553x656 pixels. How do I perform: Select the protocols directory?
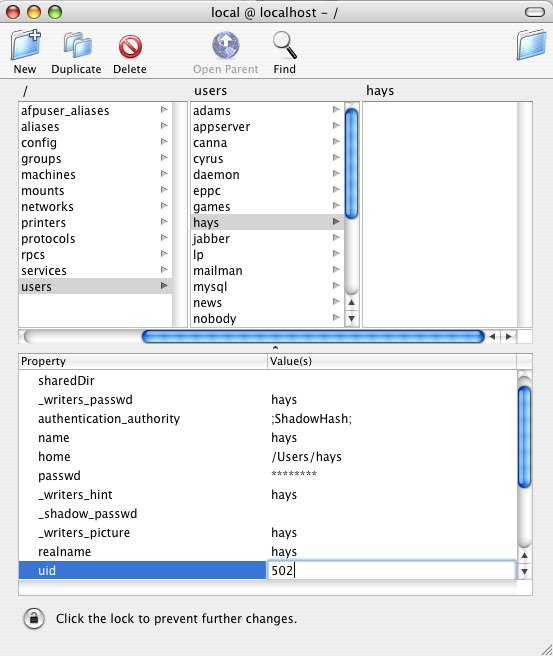pyautogui.click(x=95, y=238)
